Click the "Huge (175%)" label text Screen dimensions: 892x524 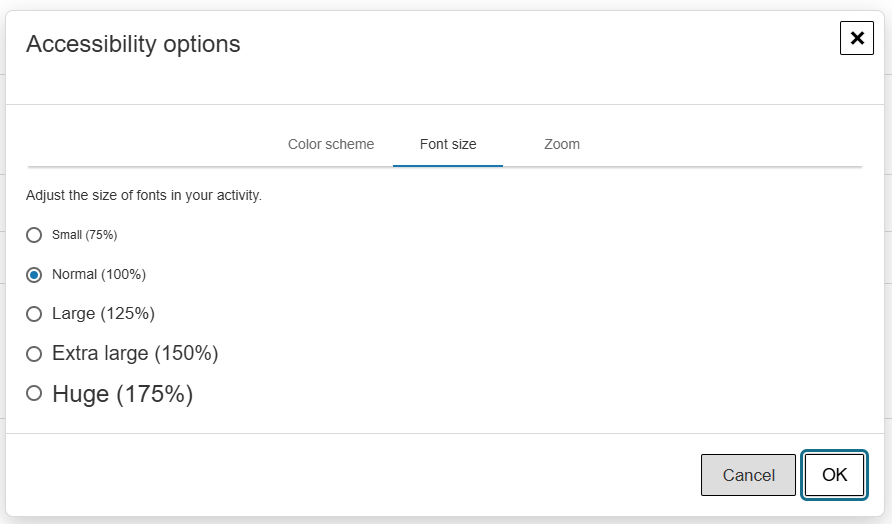(122, 394)
